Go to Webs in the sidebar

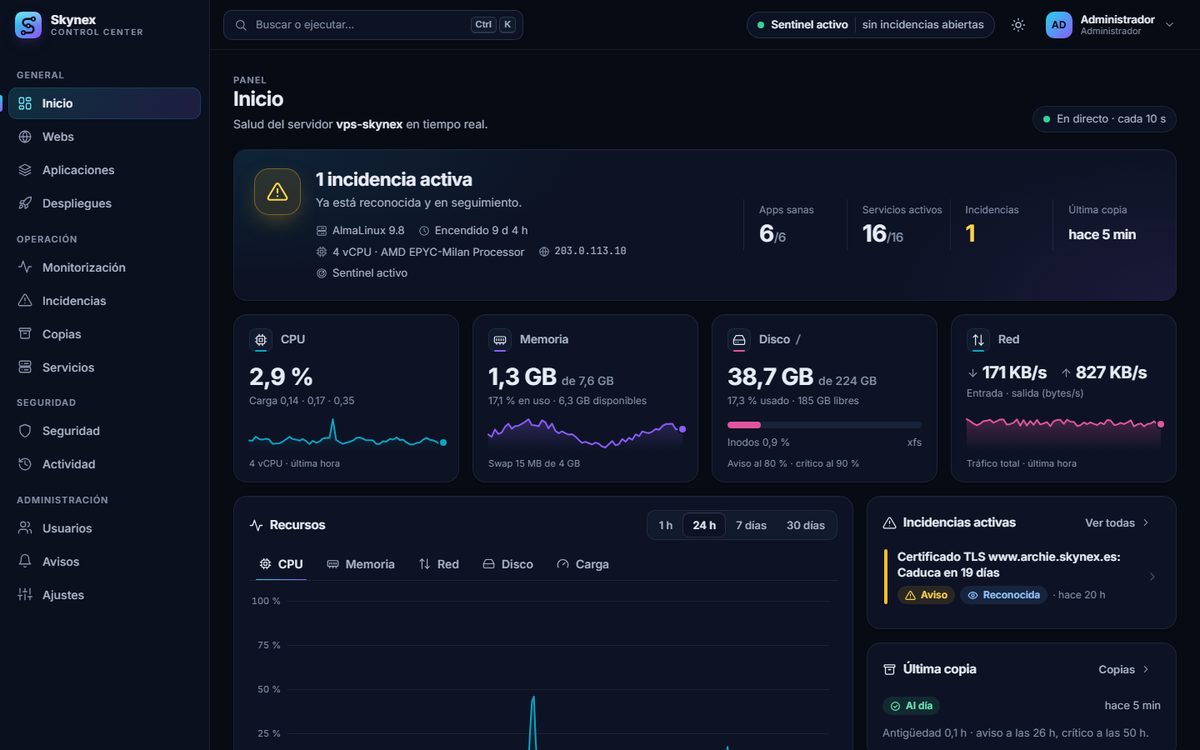105,137
